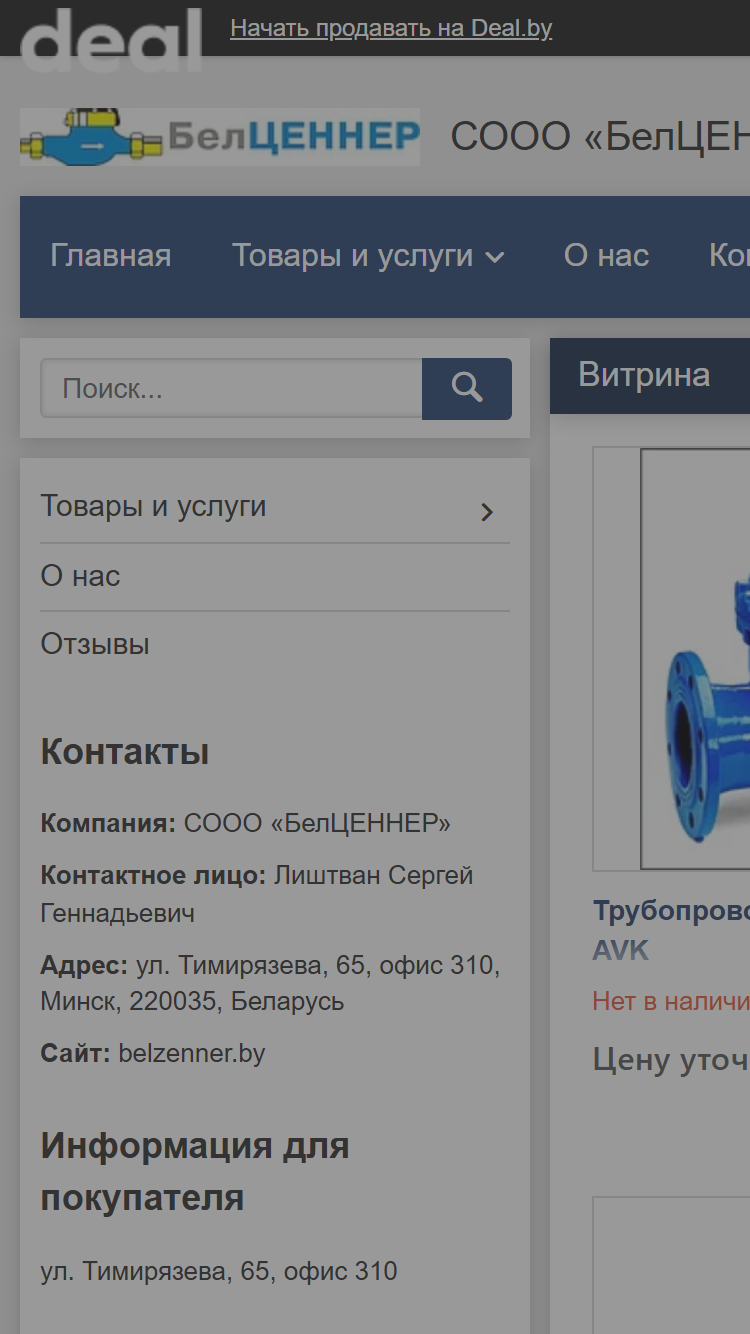The width and height of the screenshot is (750, 1334).
Task: Click address 'ул. Тимирязева, 65, офис 310, Минск'
Action: (270, 983)
